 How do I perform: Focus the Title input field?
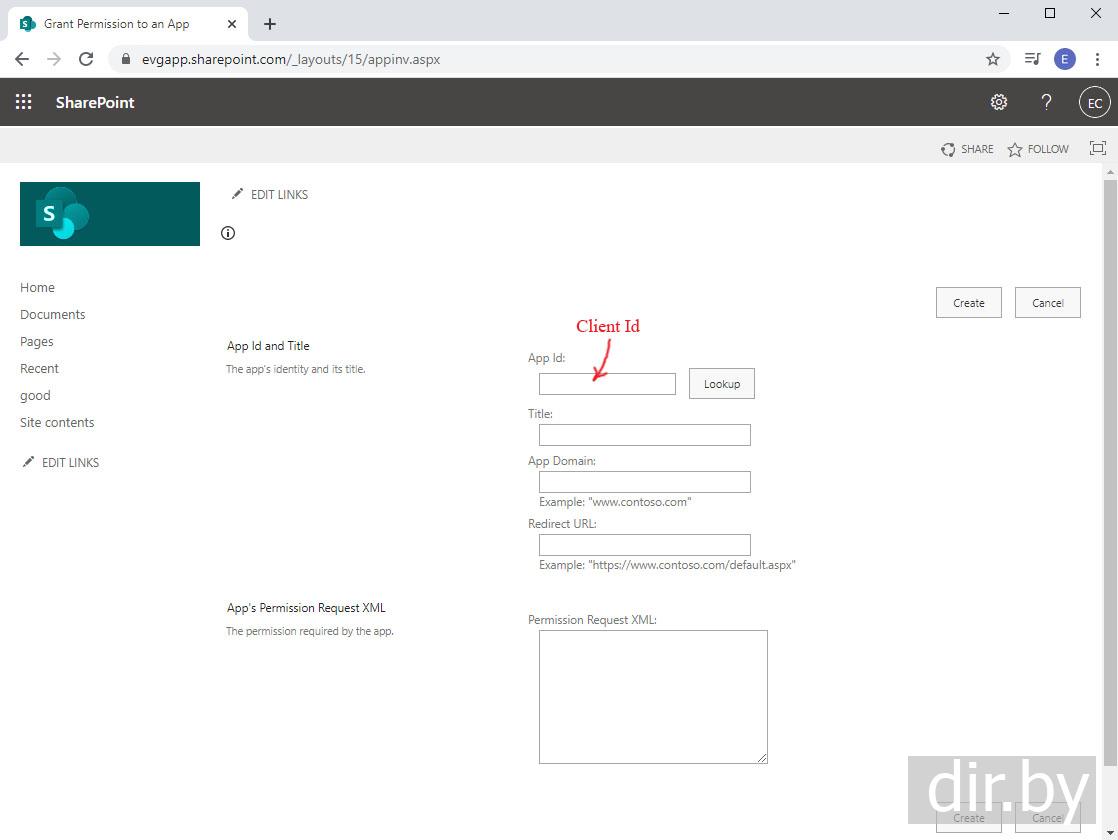645,435
